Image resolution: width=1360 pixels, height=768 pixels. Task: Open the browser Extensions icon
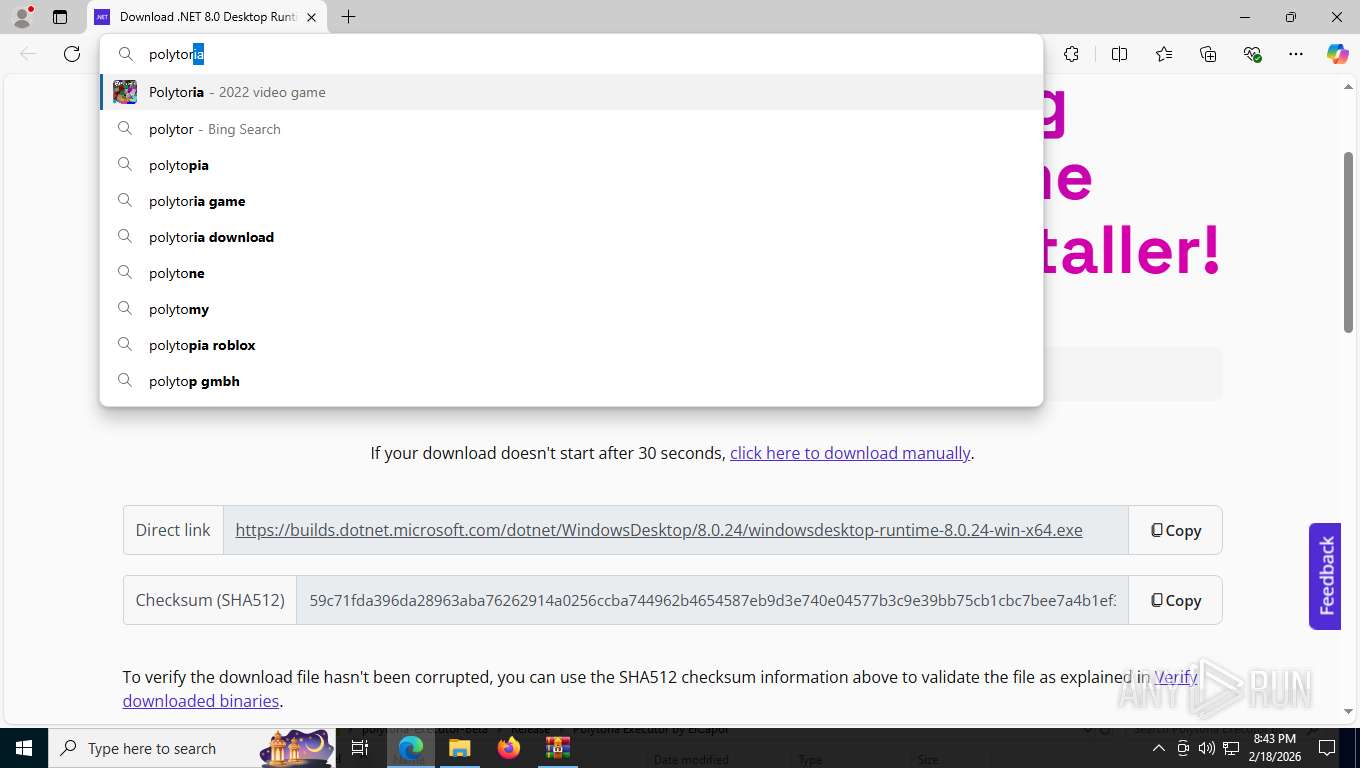tap(1071, 54)
